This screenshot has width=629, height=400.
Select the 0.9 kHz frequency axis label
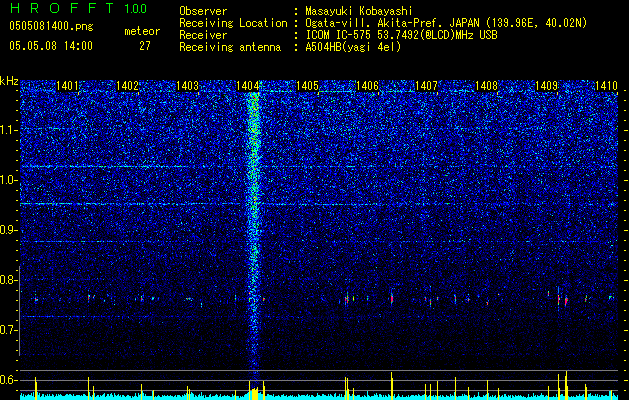pos(8,230)
